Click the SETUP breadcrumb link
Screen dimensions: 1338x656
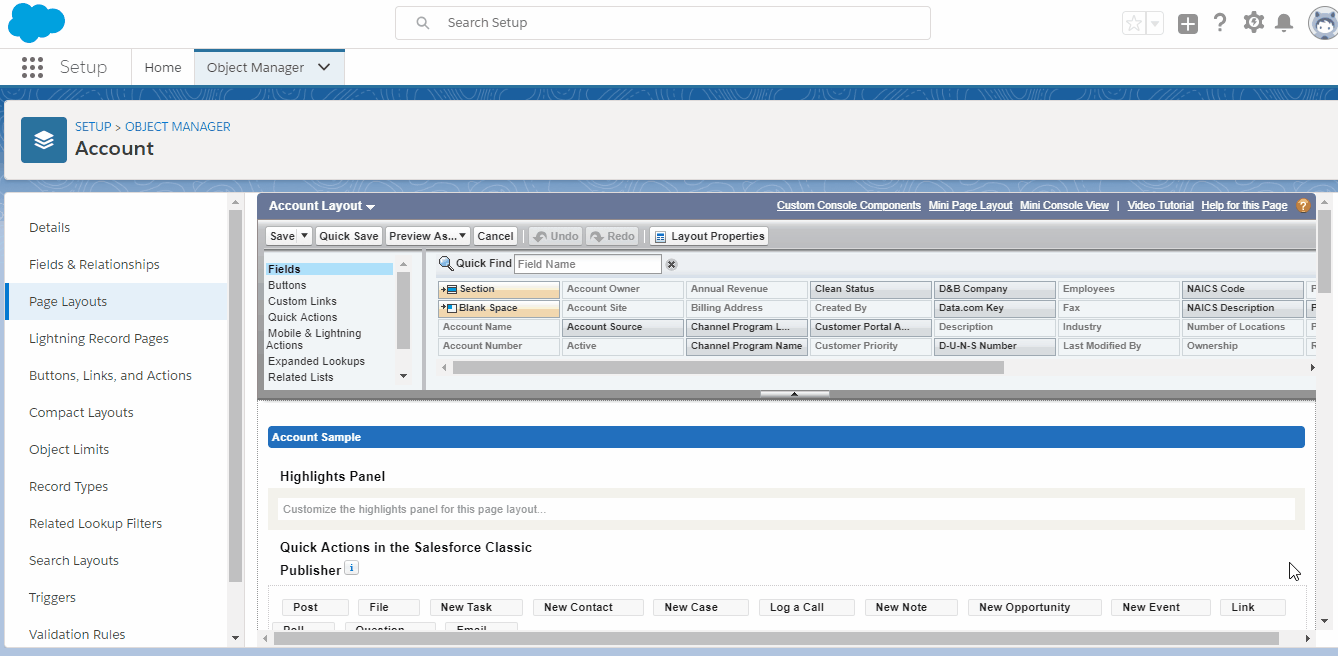coord(93,127)
